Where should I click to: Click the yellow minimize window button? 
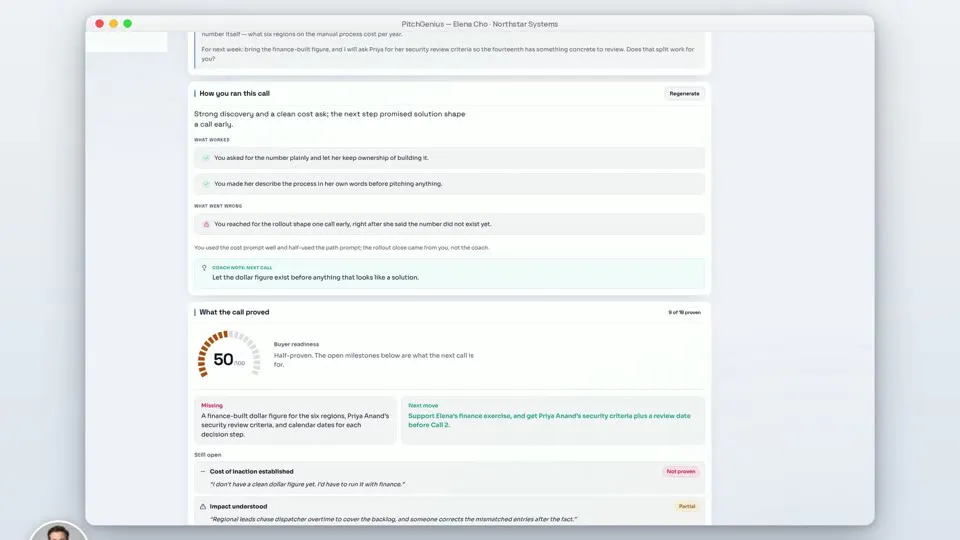113,24
